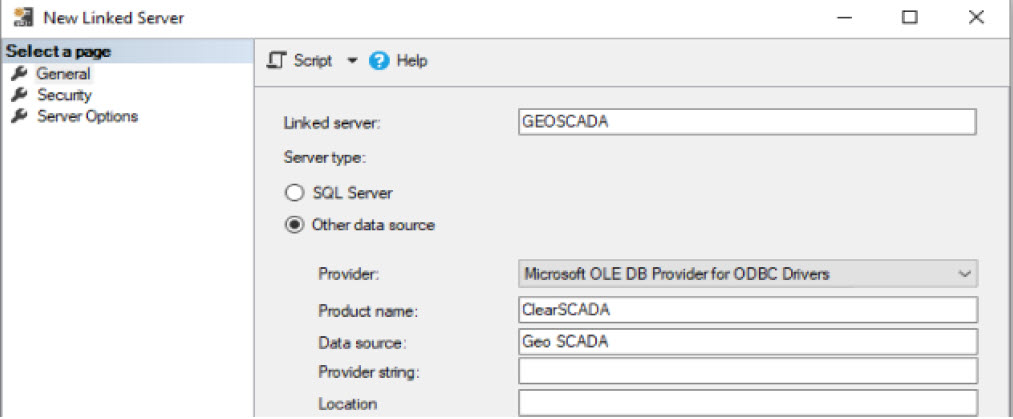Click the 'Data source:' label
The image size is (1013, 419).
coord(362,343)
